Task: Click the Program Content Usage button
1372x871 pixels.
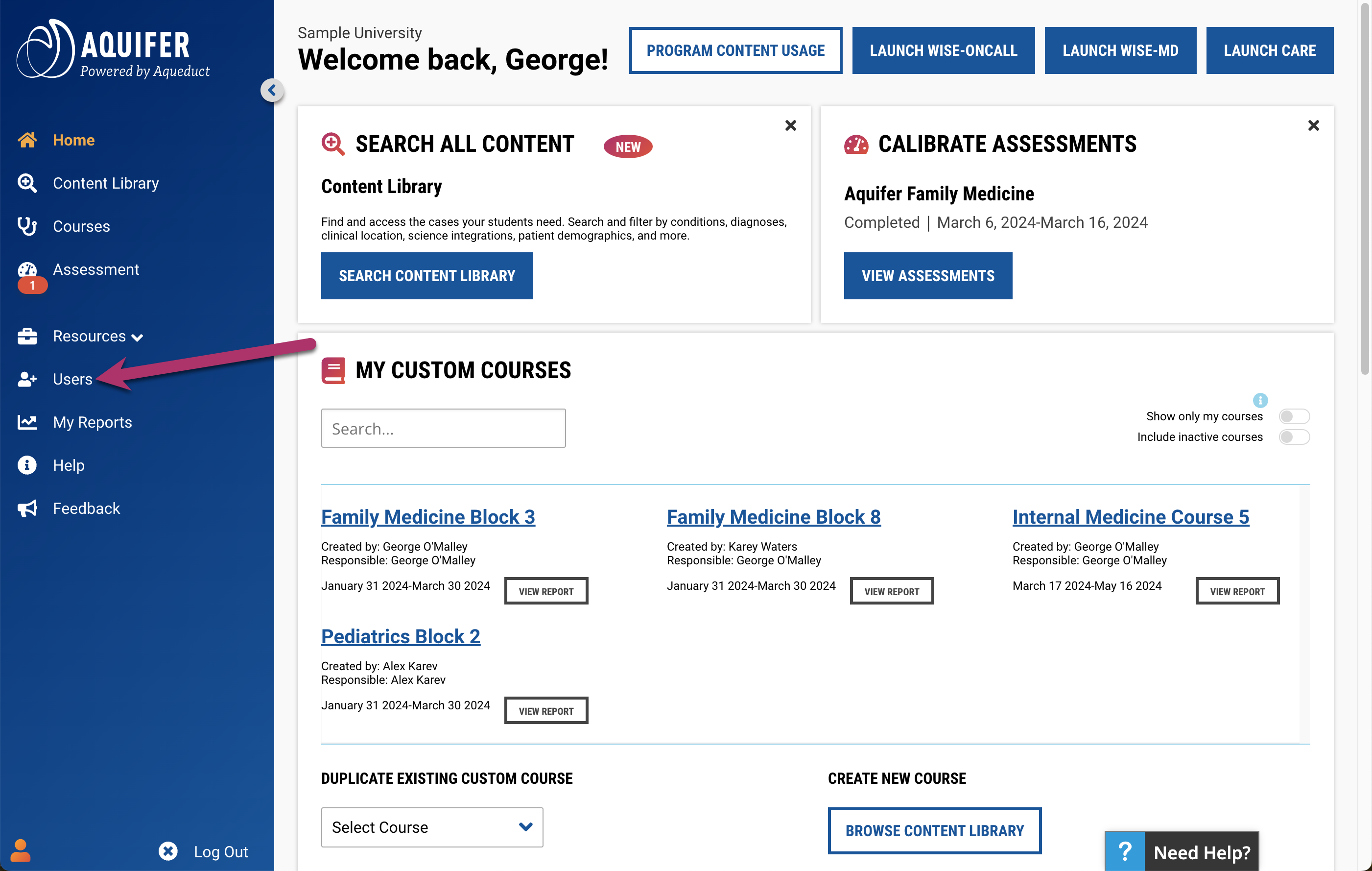Action: point(735,50)
